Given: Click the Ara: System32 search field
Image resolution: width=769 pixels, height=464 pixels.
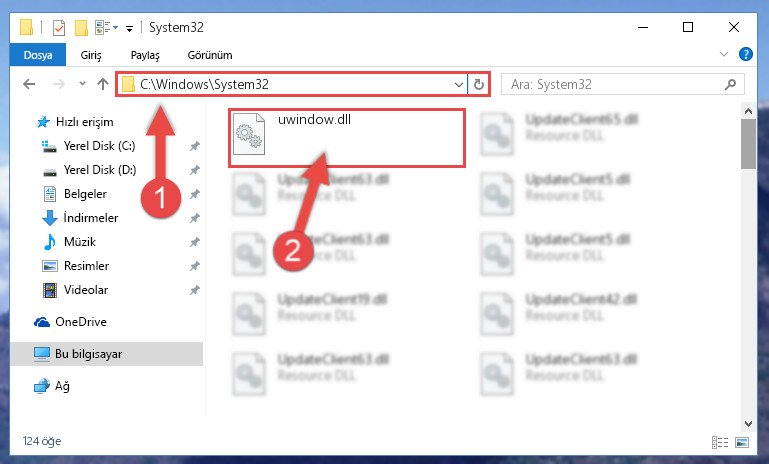Looking at the screenshot, I should [x=615, y=84].
